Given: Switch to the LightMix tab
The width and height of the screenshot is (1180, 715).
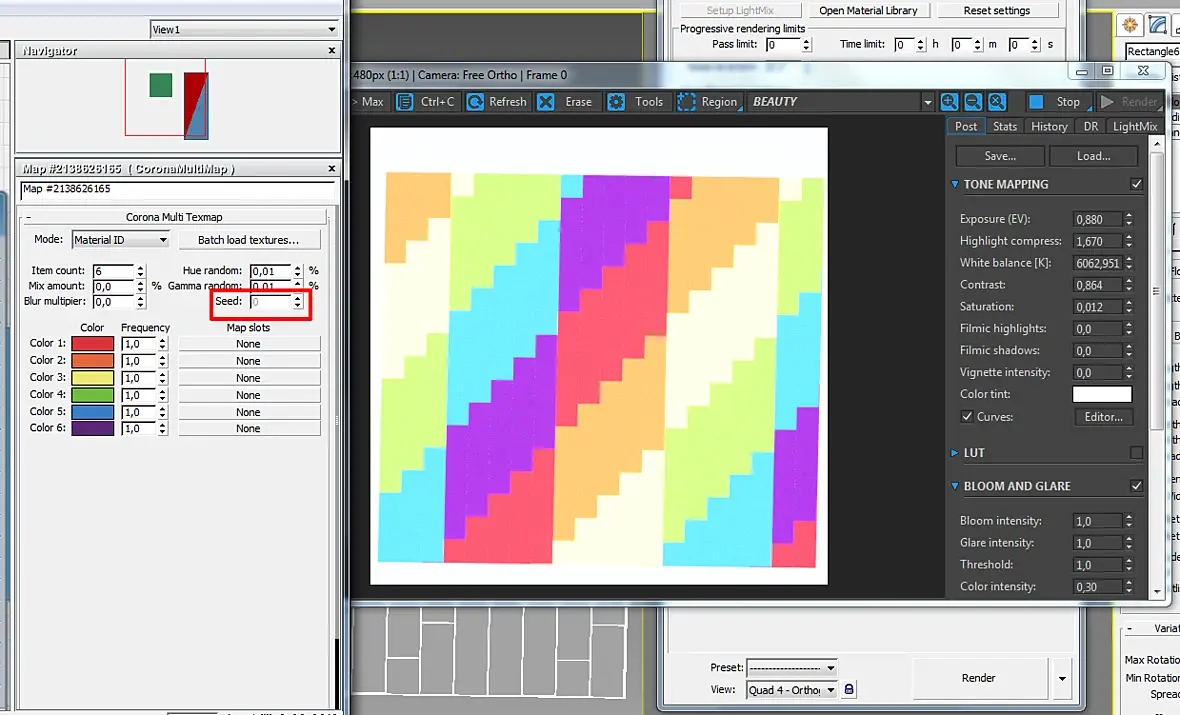Looking at the screenshot, I should click(x=1135, y=126).
